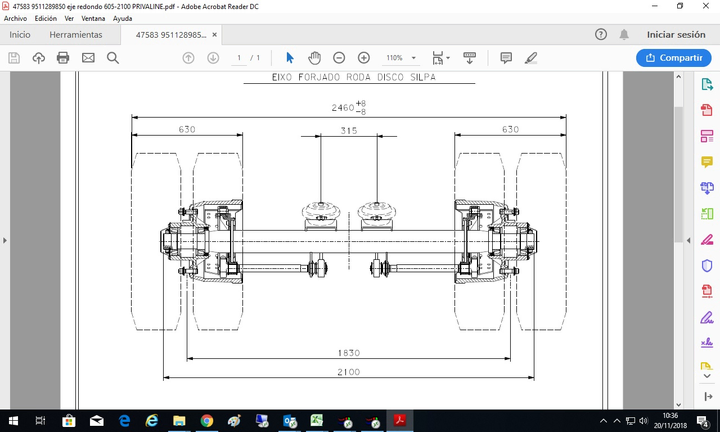Switch to the Herramientas tab
The image size is (720, 432).
[75, 34]
